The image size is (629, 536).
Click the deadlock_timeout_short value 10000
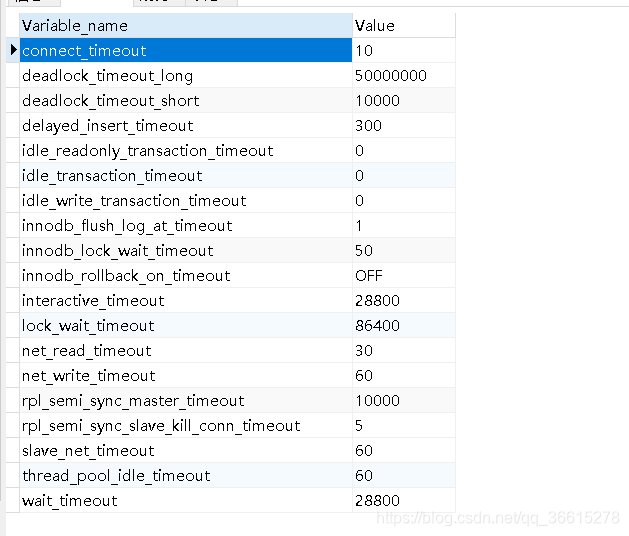click(x=404, y=100)
